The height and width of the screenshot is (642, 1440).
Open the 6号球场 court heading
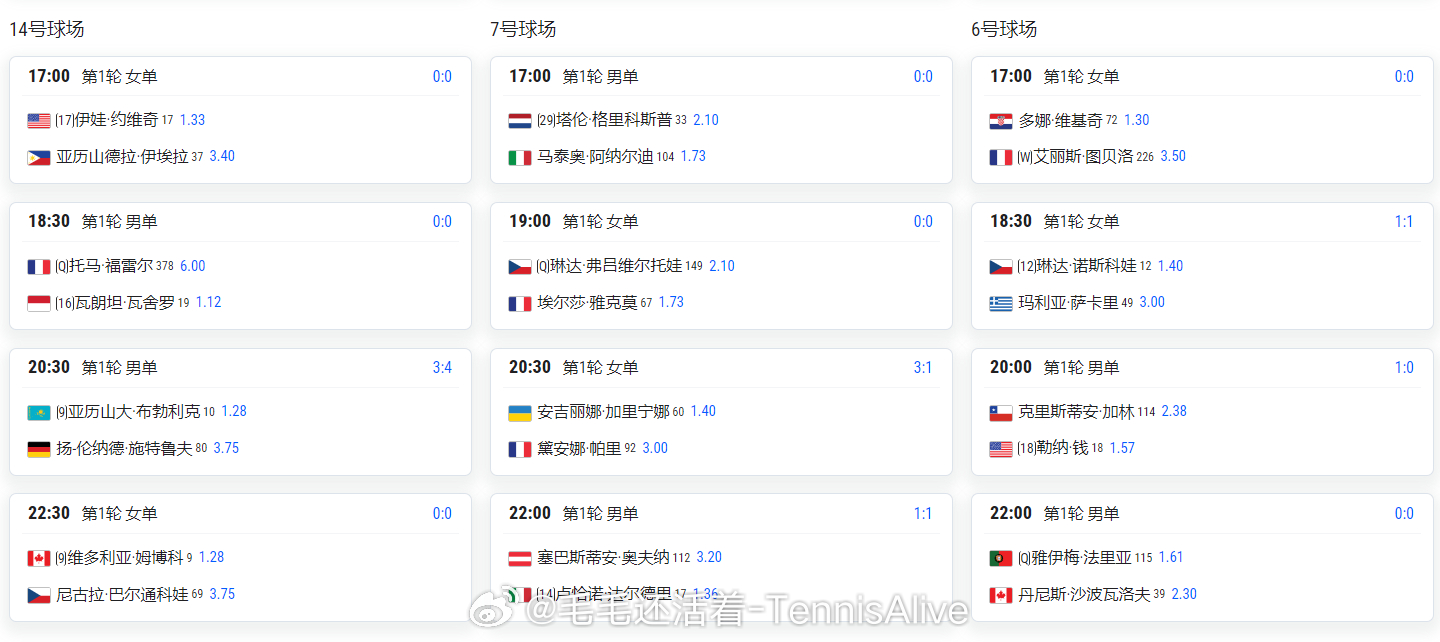(x=1004, y=29)
